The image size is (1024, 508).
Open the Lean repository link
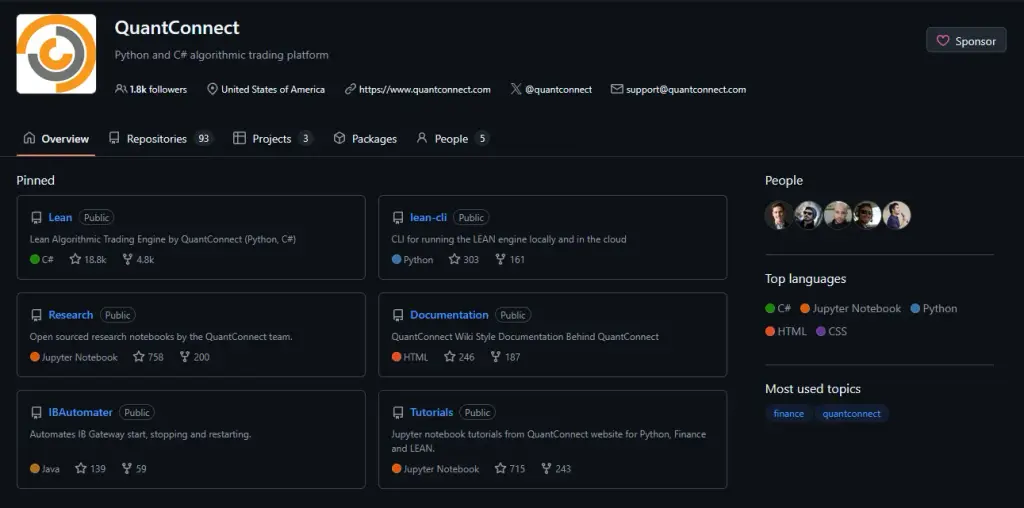click(60, 217)
